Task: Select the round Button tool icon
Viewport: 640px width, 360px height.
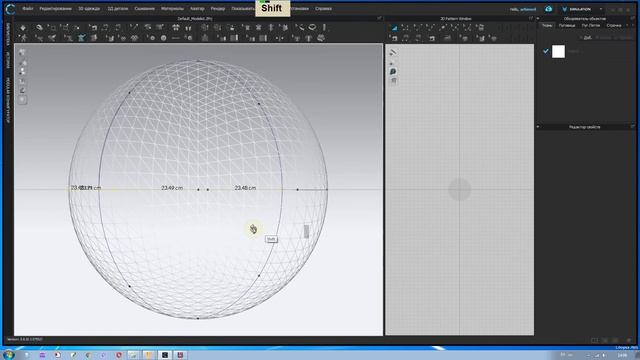Action: coord(164,38)
